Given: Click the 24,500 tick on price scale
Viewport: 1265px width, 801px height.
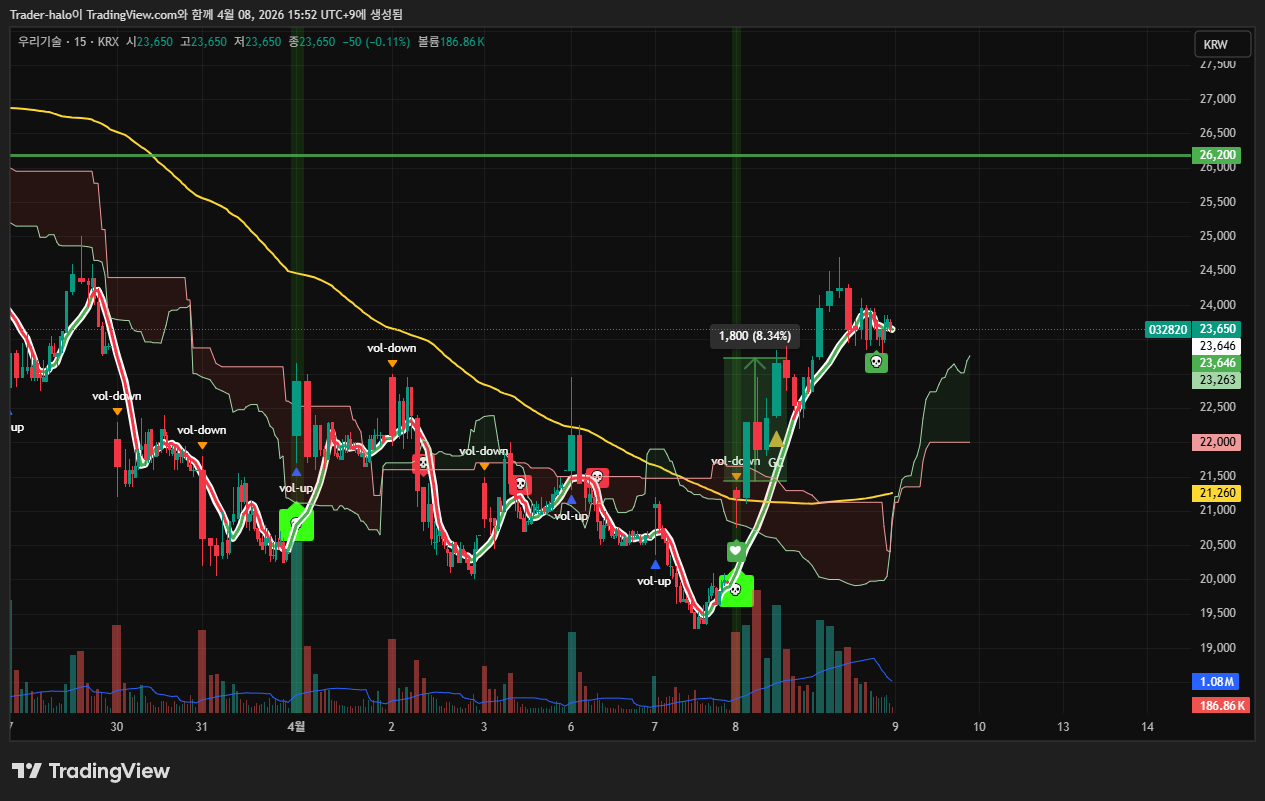Looking at the screenshot, I should pyautogui.click(x=1217, y=270).
